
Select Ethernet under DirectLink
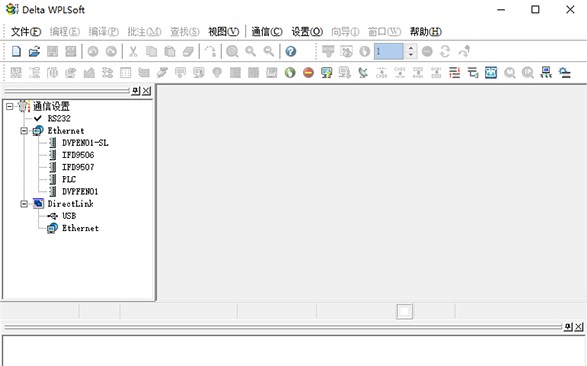pyautogui.click(x=80, y=228)
